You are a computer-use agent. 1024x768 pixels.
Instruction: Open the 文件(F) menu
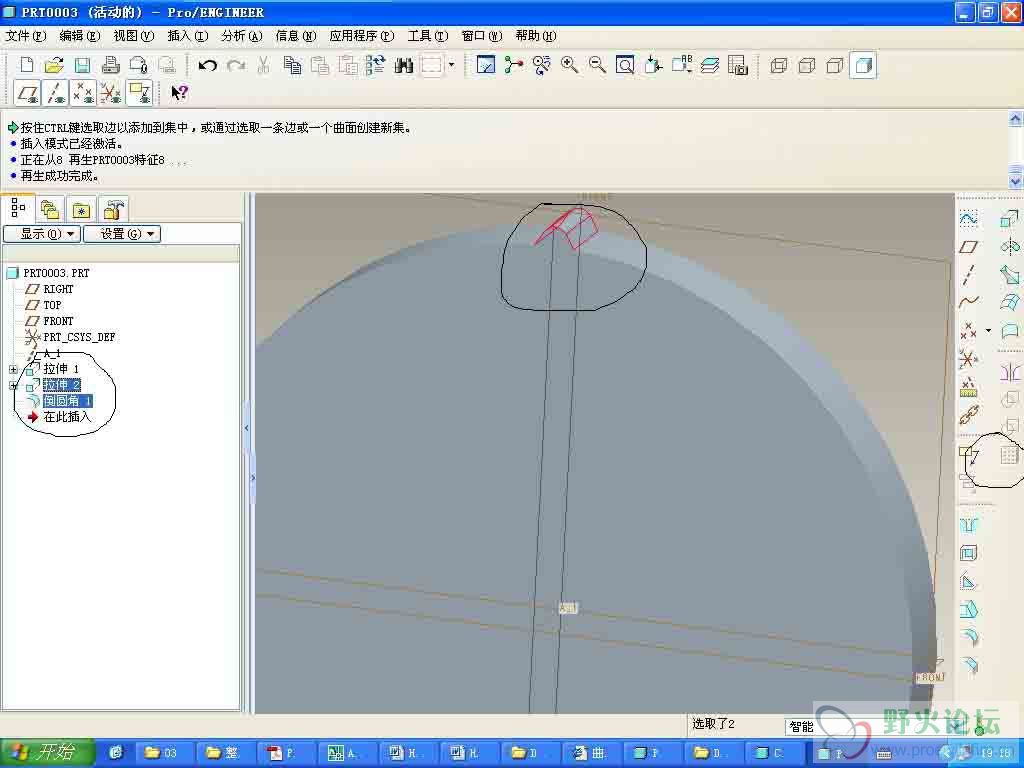click(x=25, y=36)
